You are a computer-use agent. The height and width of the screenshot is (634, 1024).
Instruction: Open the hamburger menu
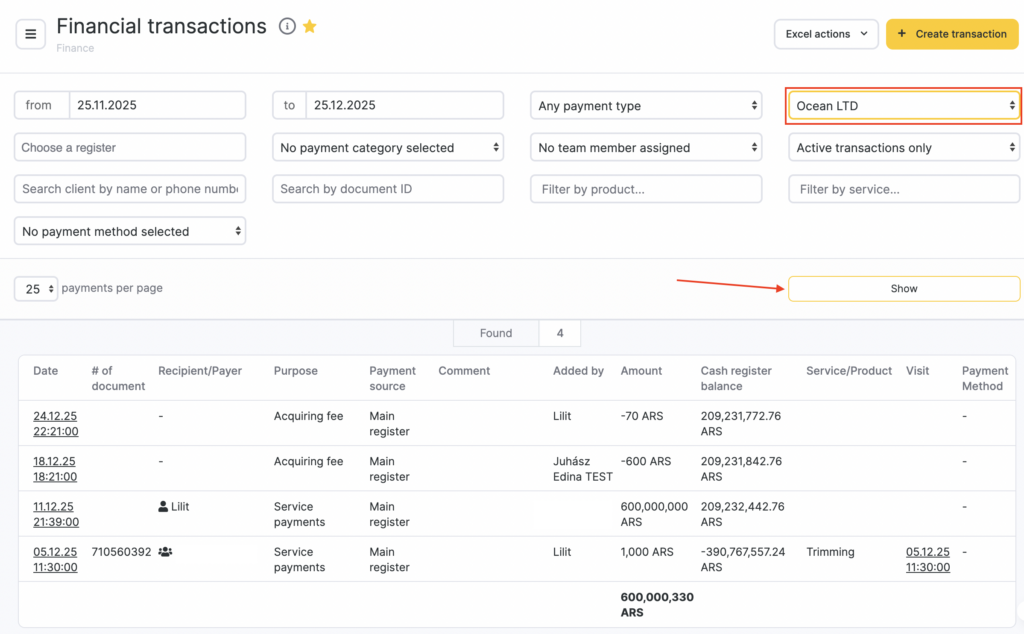pyautogui.click(x=30, y=35)
